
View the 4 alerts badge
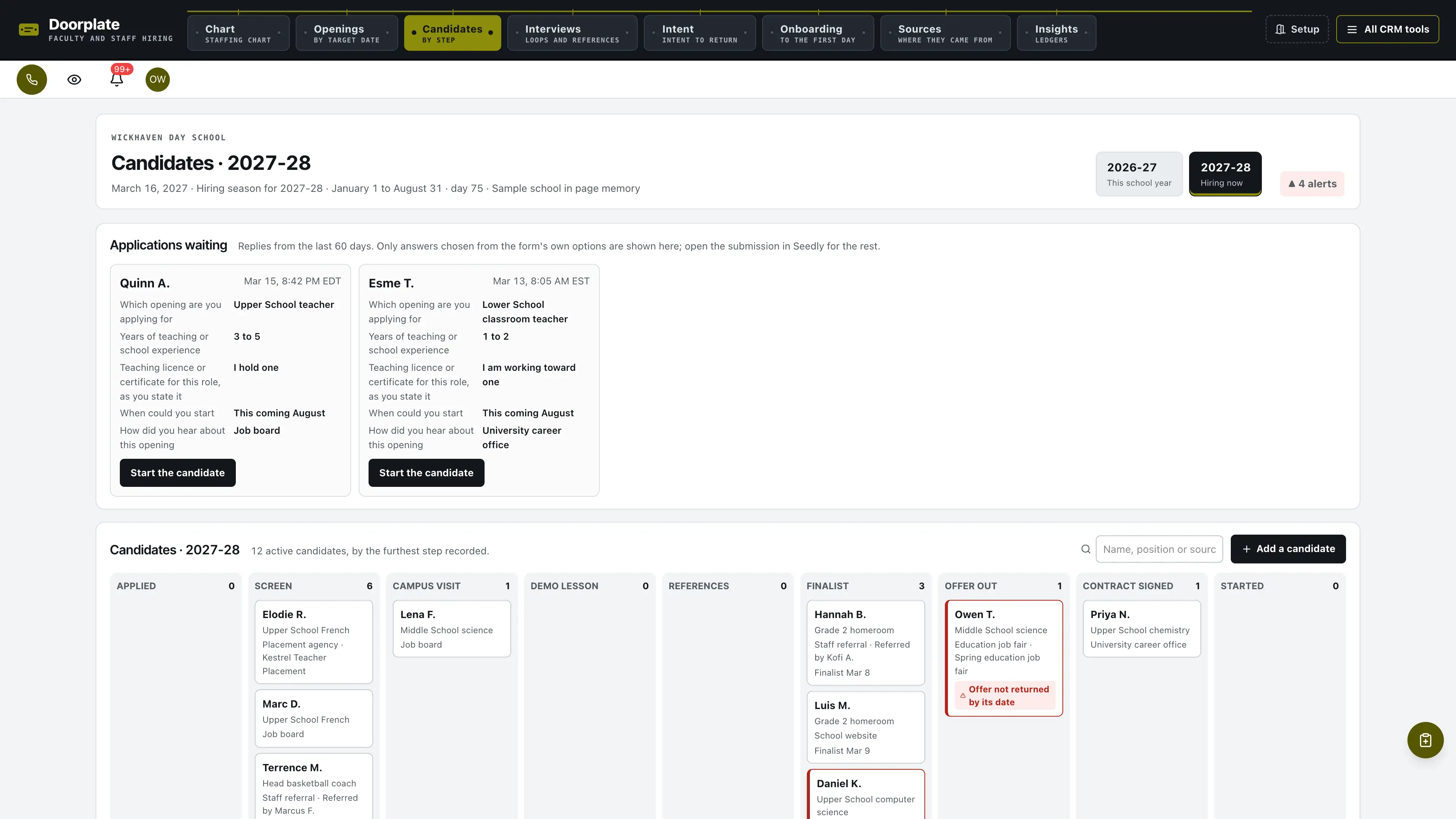1312,184
